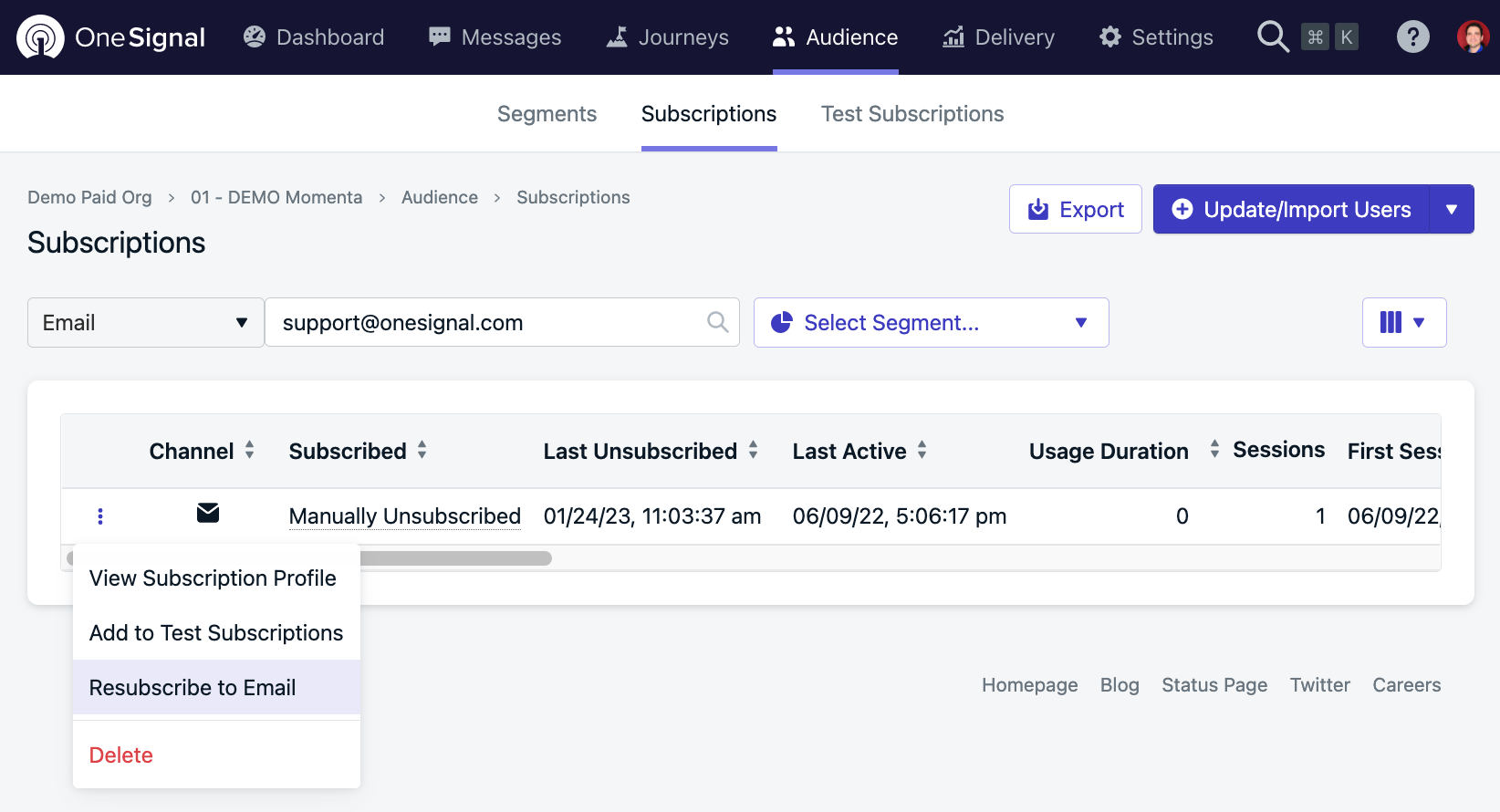Screen dimensions: 1500x812
Task: Sort by Last Unsubscribed column arrows
Action: coord(754,450)
